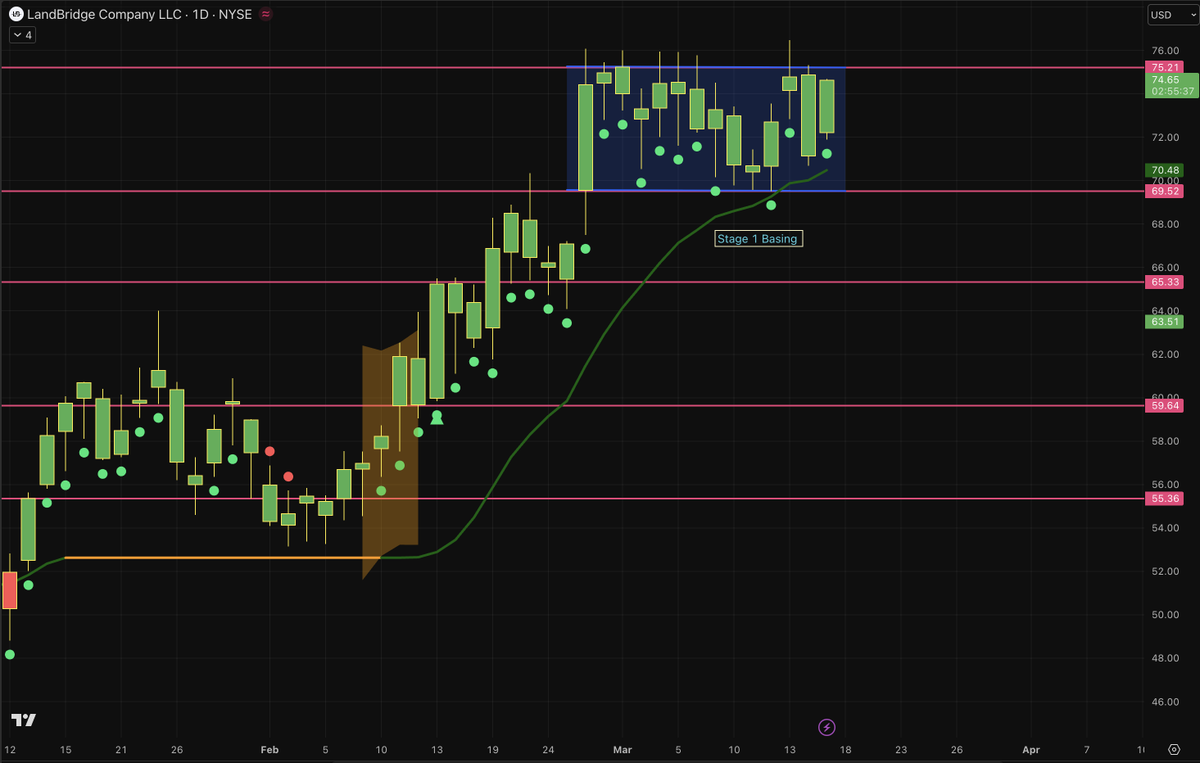Select the blue Stage 1 basing rectangle
This screenshot has width=1200, height=763.
coord(706,128)
